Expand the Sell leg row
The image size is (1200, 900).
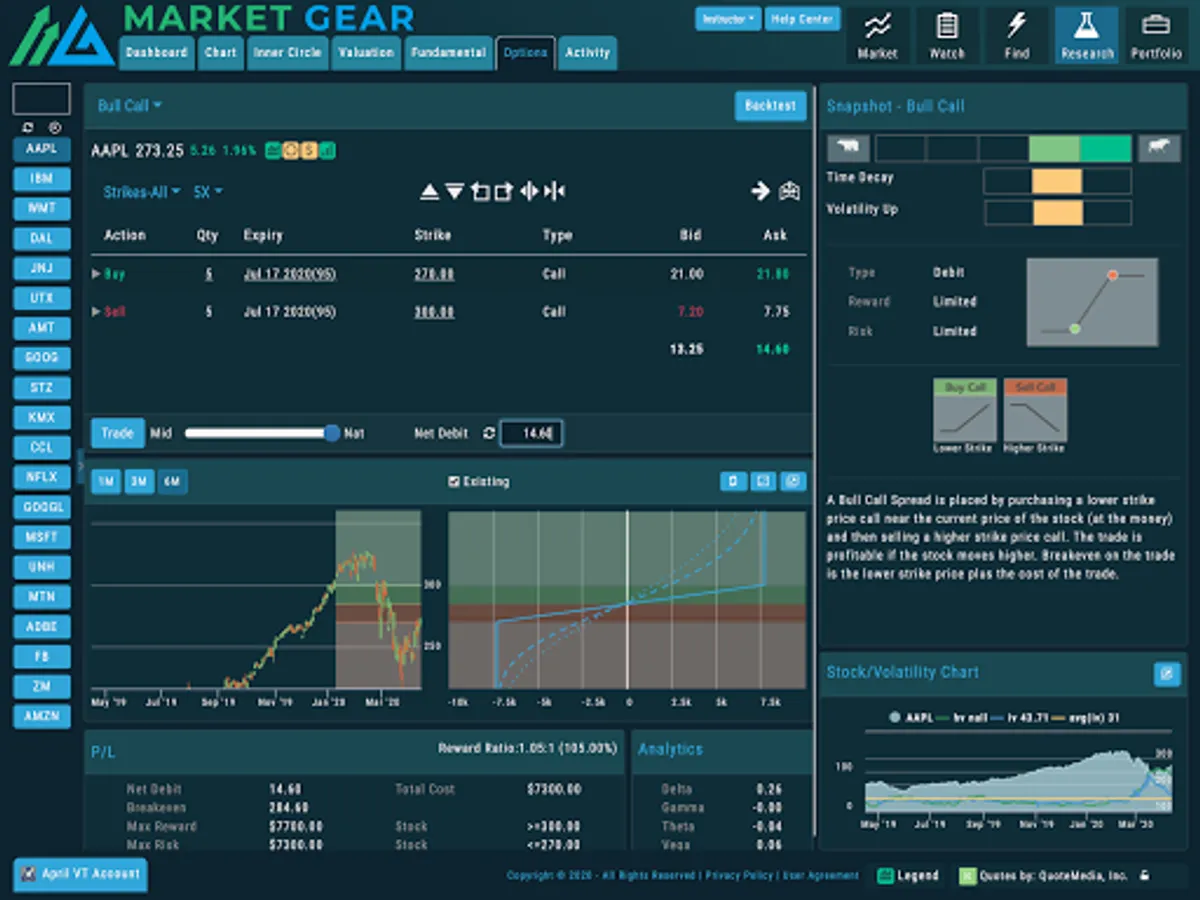click(x=96, y=312)
